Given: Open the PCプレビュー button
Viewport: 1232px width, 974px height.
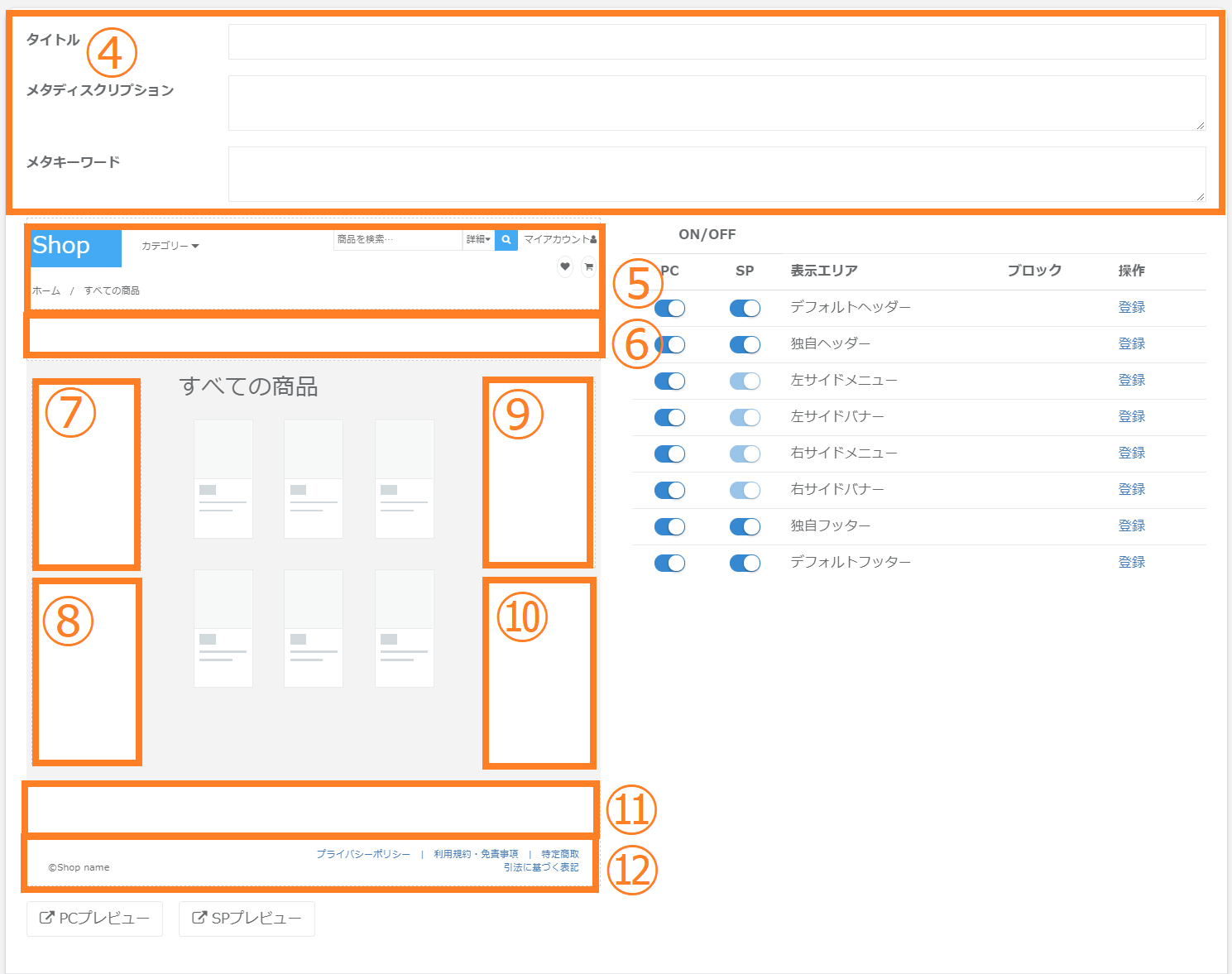Looking at the screenshot, I should click(94, 919).
